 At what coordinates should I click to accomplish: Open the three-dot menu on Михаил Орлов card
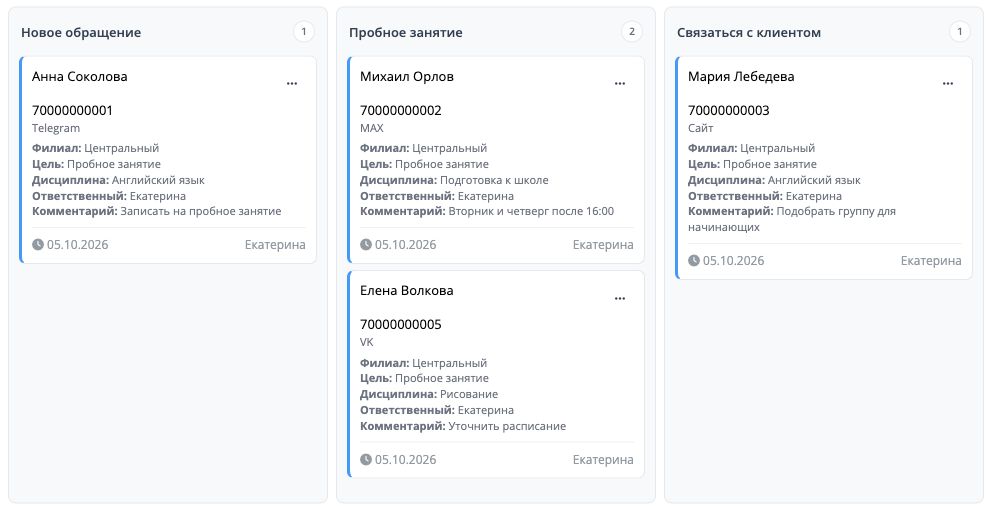620,83
